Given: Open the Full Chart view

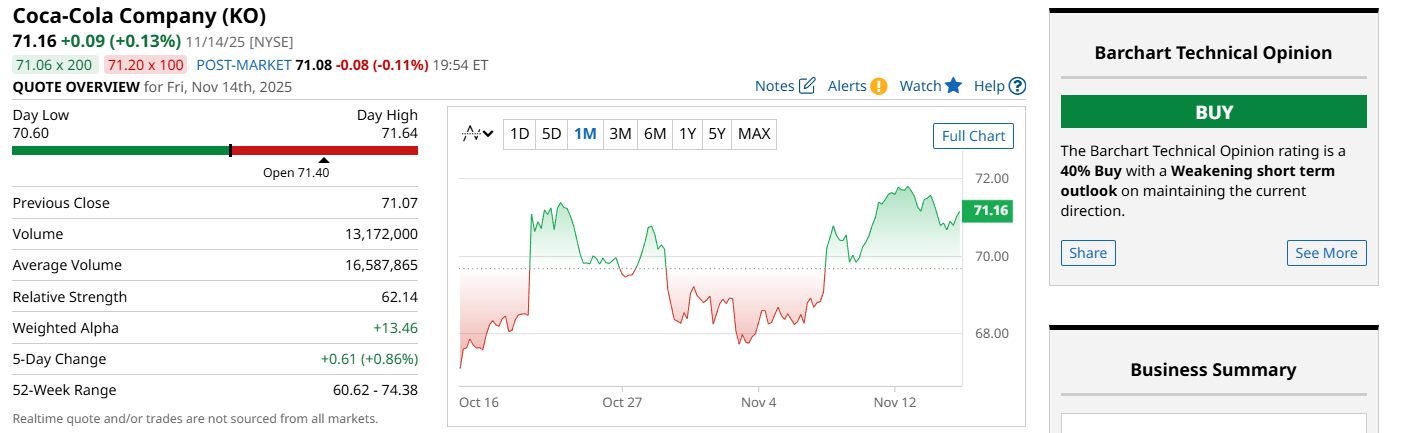Looking at the screenshot, I should (x=973, y=136).
